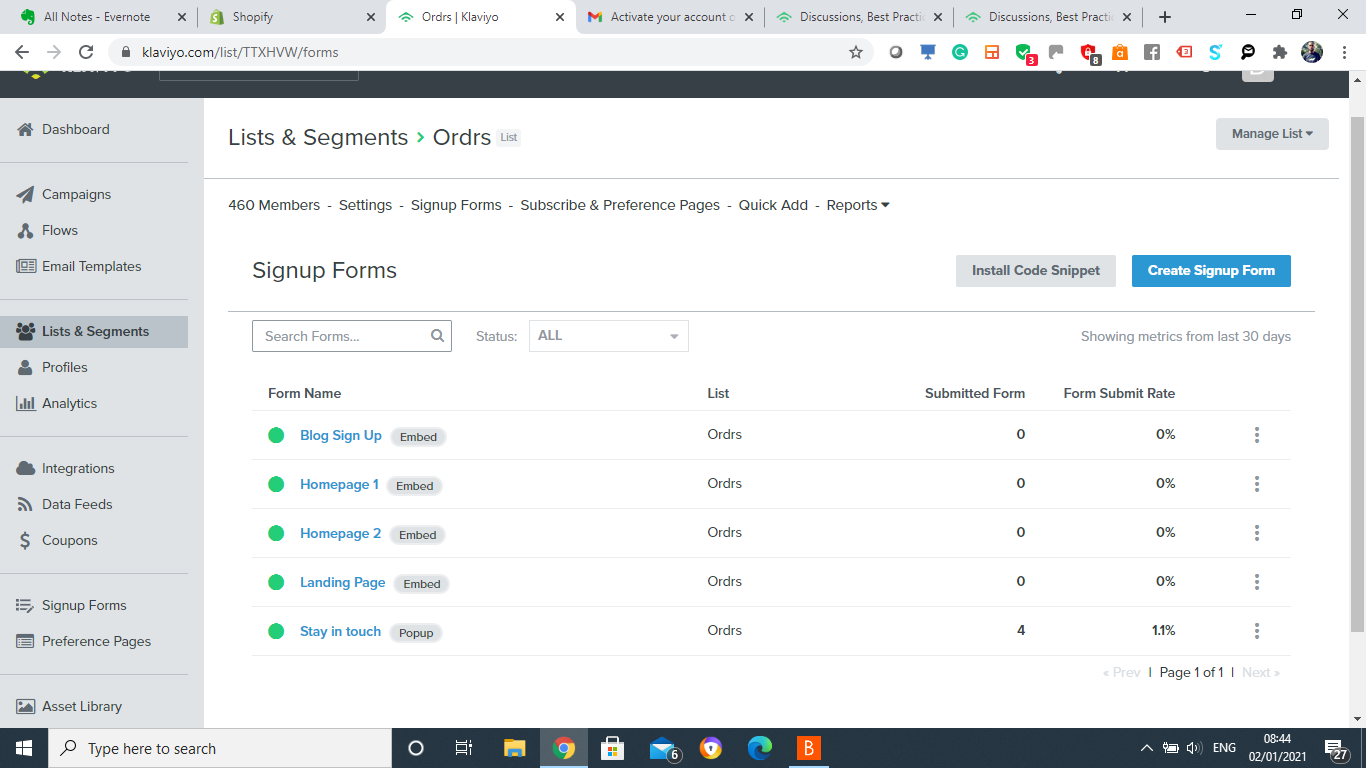Open the list Settings link
Viewport: 1366px width, 768px height.
click(x=365, y=205)
